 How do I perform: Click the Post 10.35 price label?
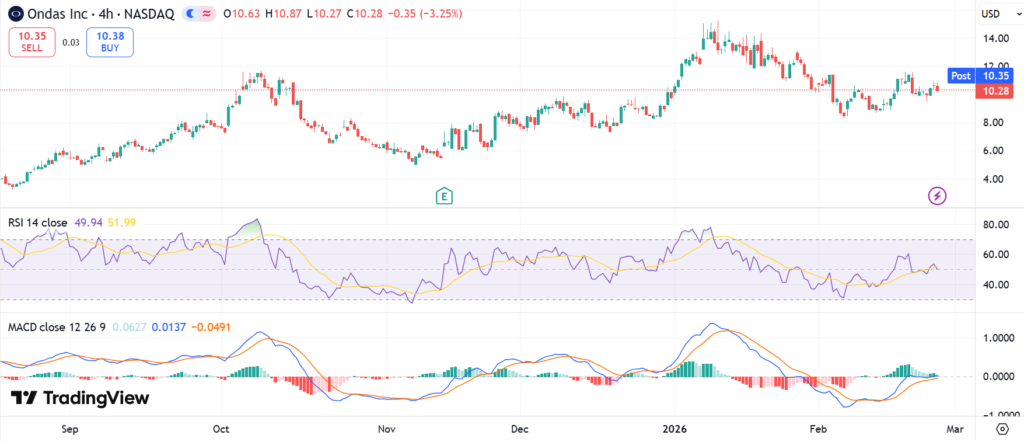point(980,76)
